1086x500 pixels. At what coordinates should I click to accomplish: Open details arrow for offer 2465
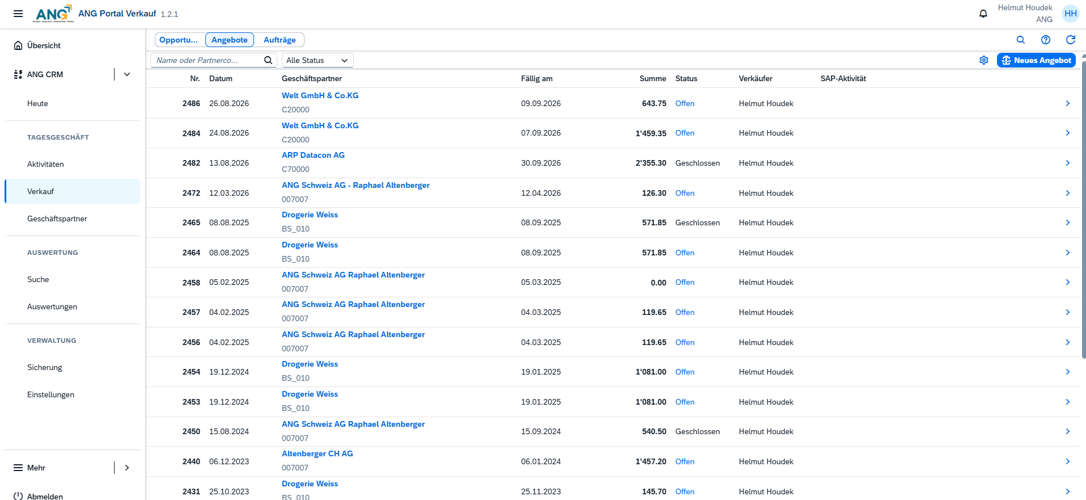pyautogui.click(x=1067, y=222)
